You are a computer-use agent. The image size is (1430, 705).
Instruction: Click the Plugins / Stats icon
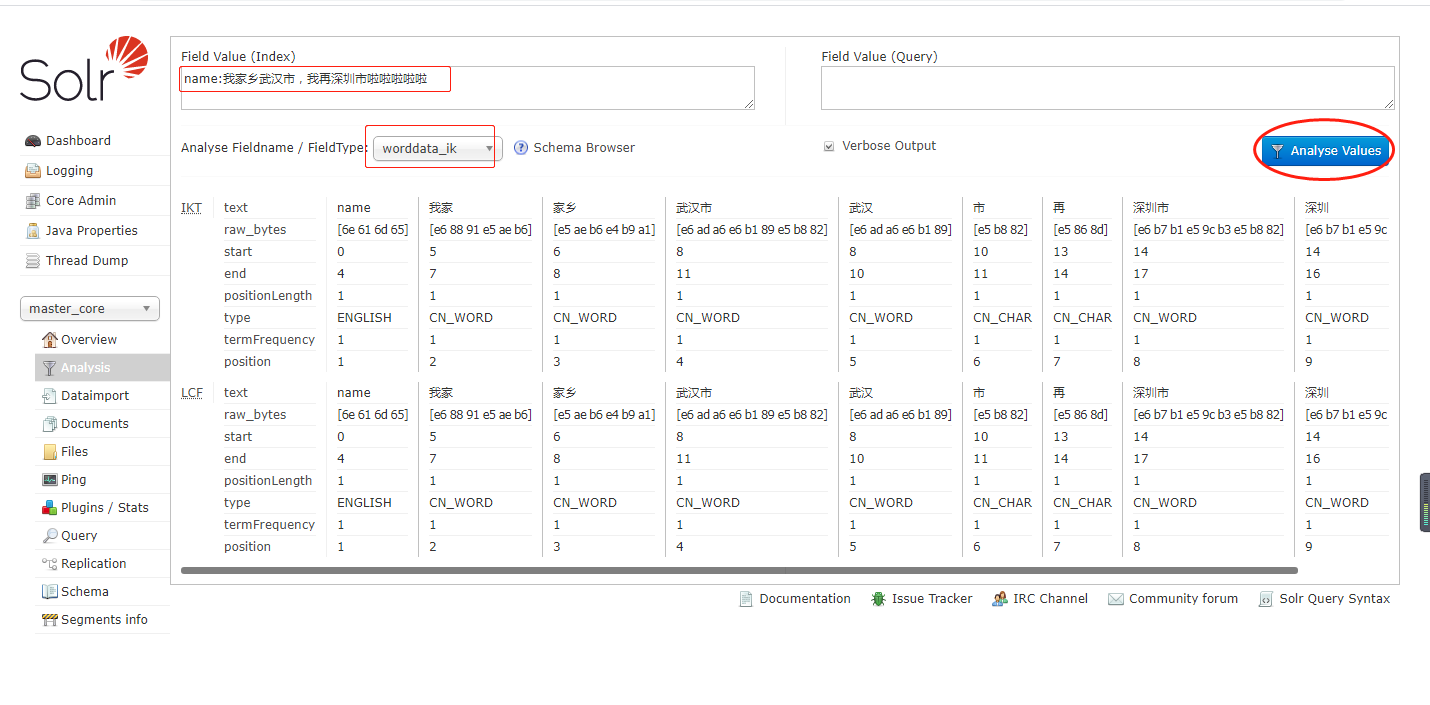[x=50, y=508]
